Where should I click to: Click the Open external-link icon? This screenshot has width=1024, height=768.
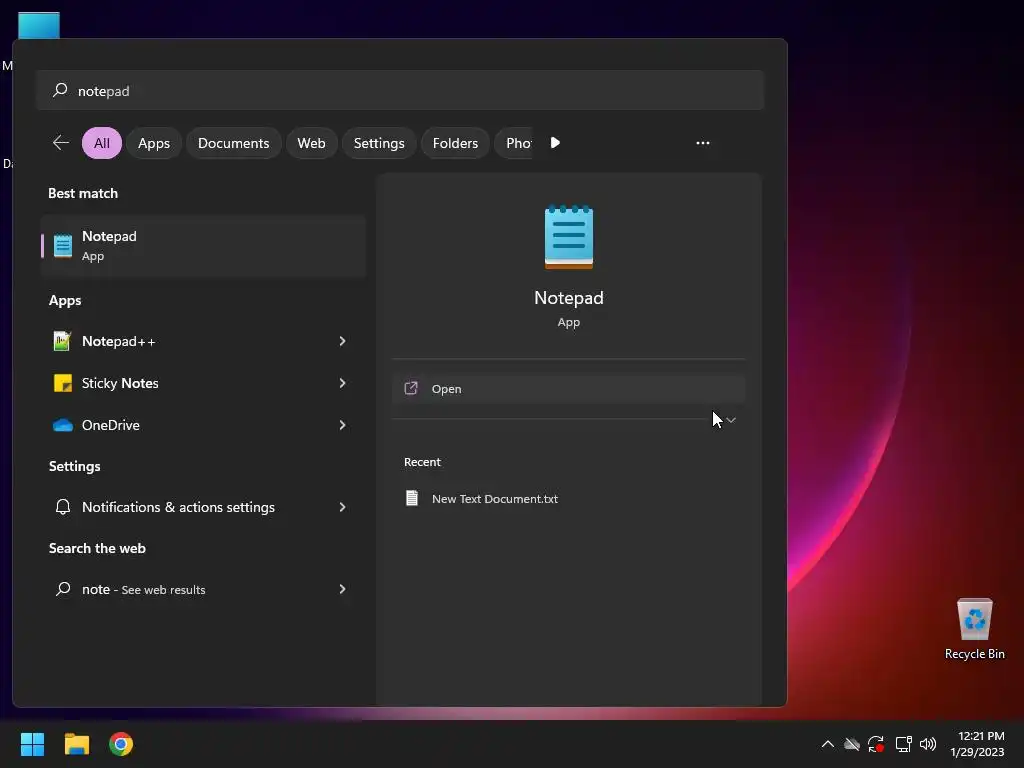pos(411,389)
